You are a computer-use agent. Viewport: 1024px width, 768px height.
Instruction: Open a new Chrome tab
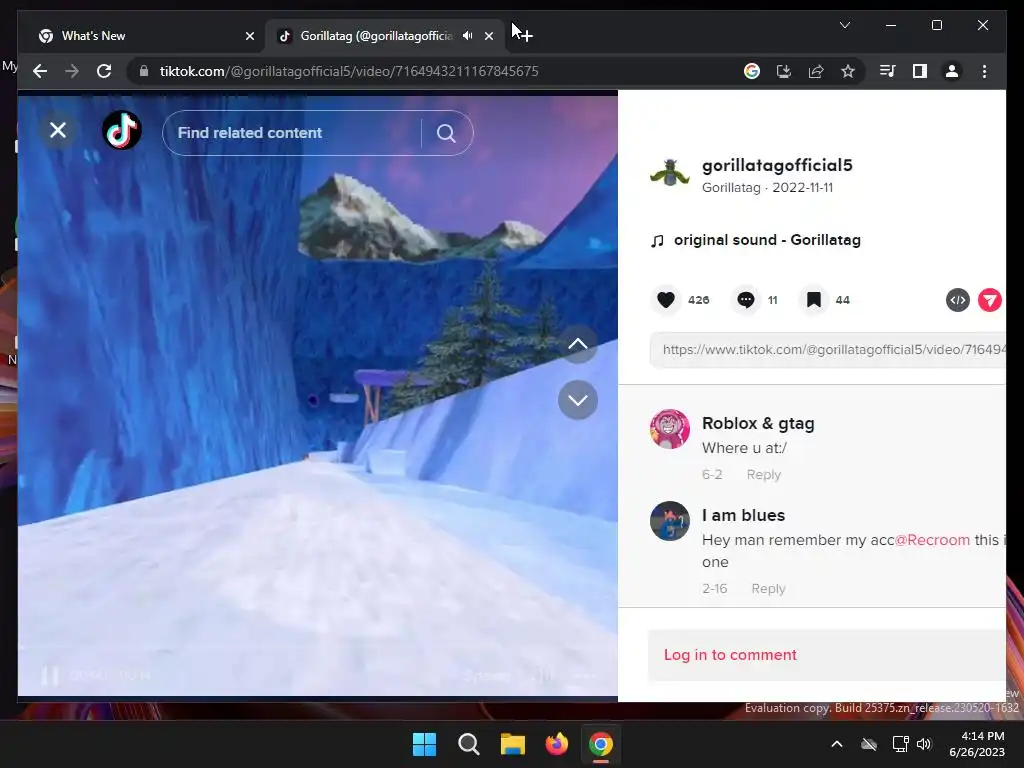coord(526,36)
